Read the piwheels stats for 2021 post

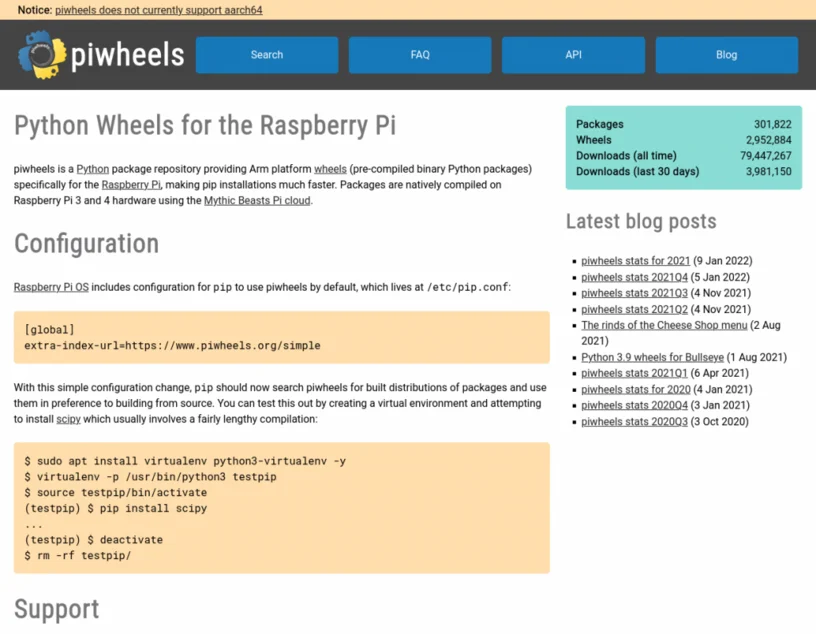point(635,261)
